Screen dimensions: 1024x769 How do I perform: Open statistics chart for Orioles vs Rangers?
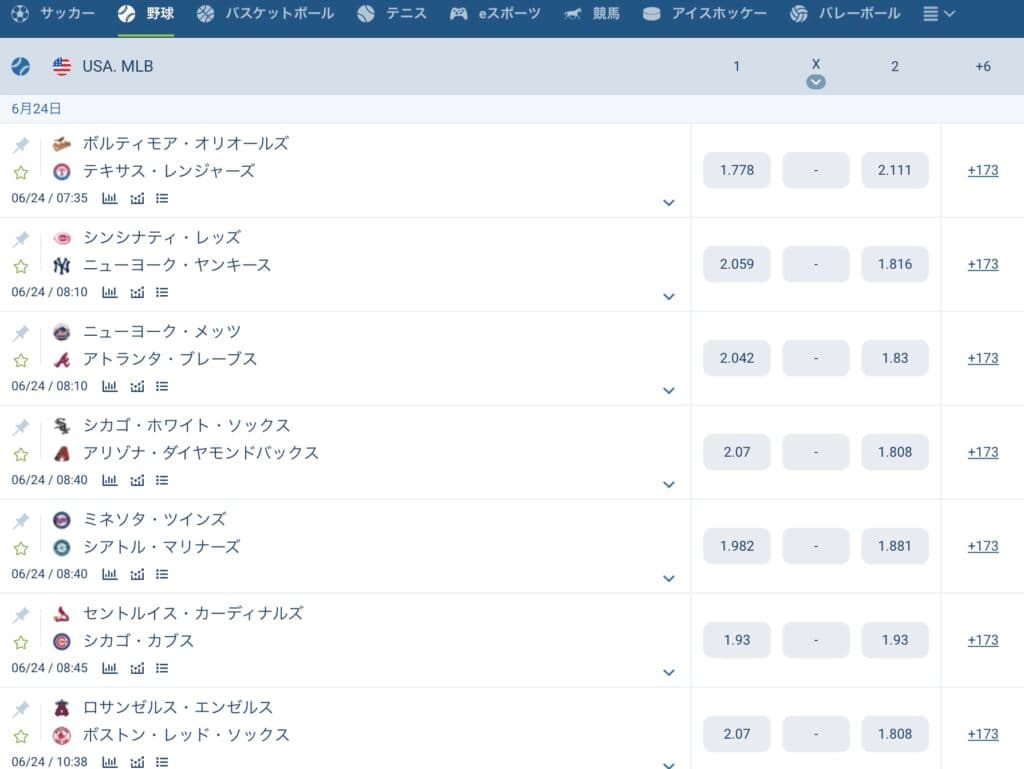point(110,198)
